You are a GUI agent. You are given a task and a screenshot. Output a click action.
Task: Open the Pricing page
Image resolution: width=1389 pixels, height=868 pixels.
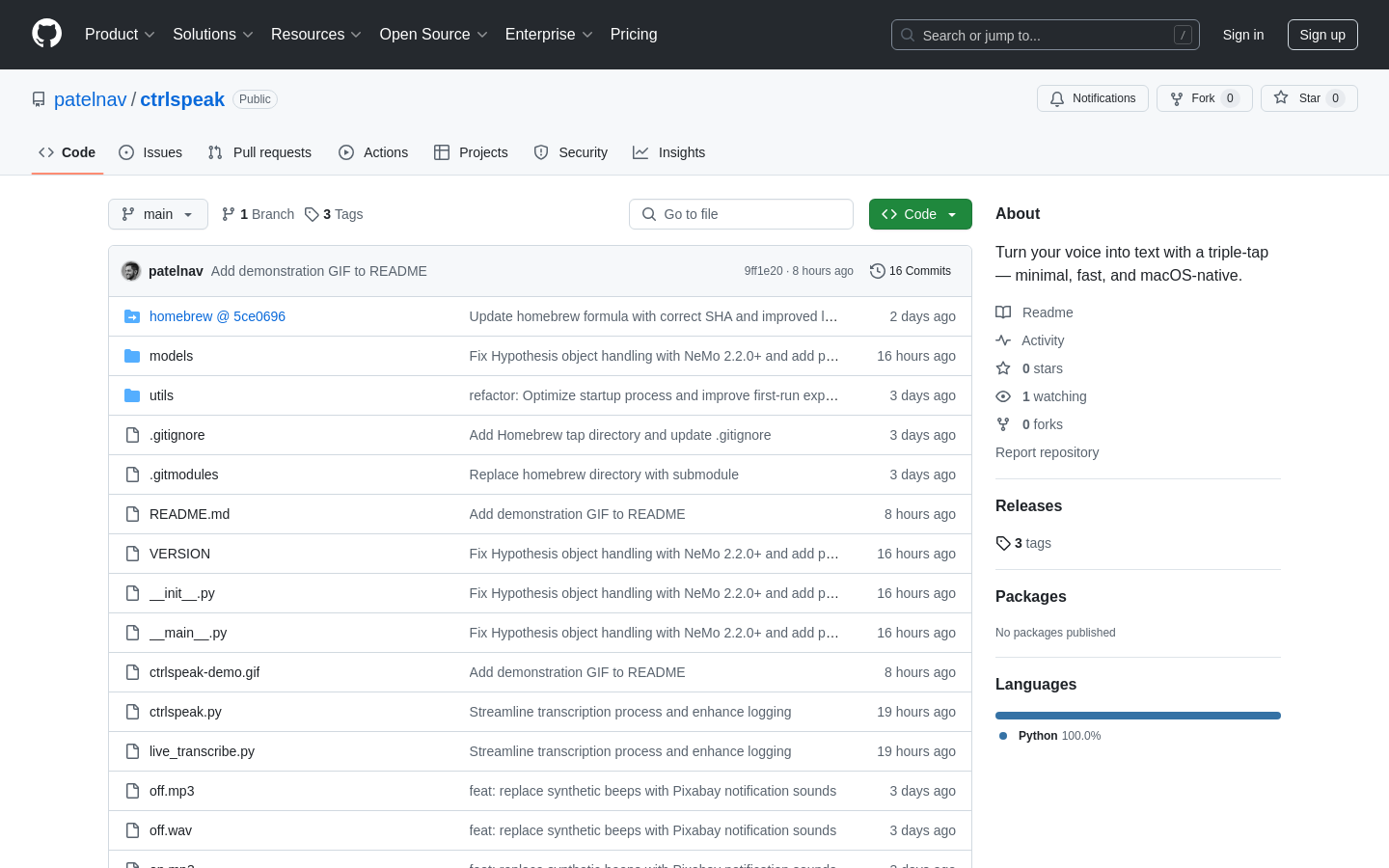point(634,35)
